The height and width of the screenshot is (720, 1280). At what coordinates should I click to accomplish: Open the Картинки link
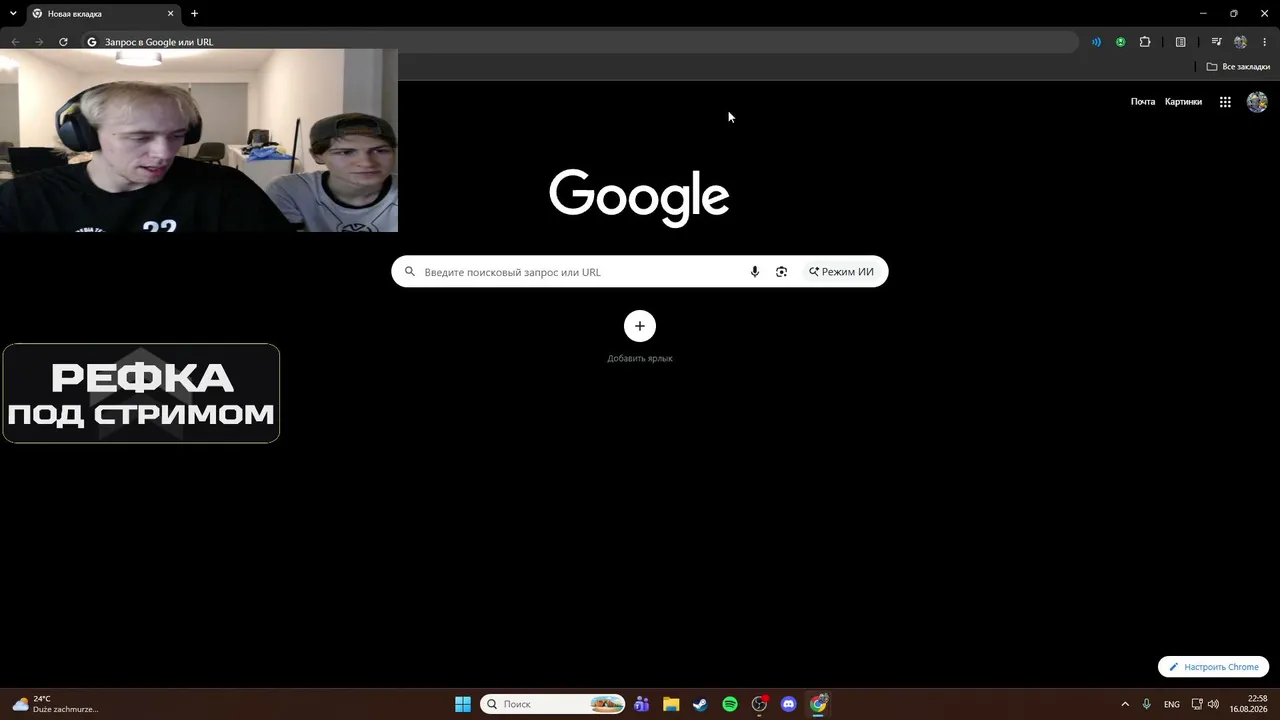click(1183, 102)
